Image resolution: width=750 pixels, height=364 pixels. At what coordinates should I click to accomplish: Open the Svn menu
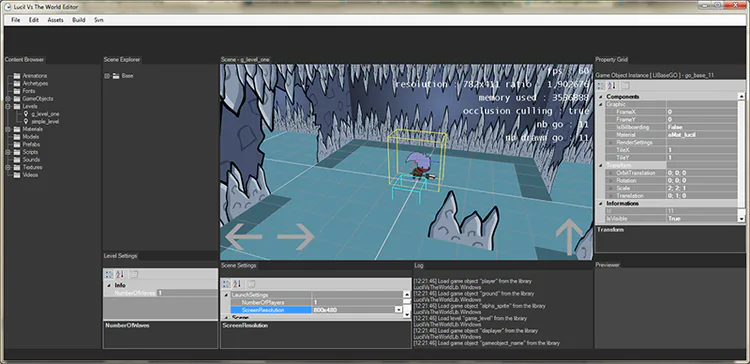tap(99, 20)
